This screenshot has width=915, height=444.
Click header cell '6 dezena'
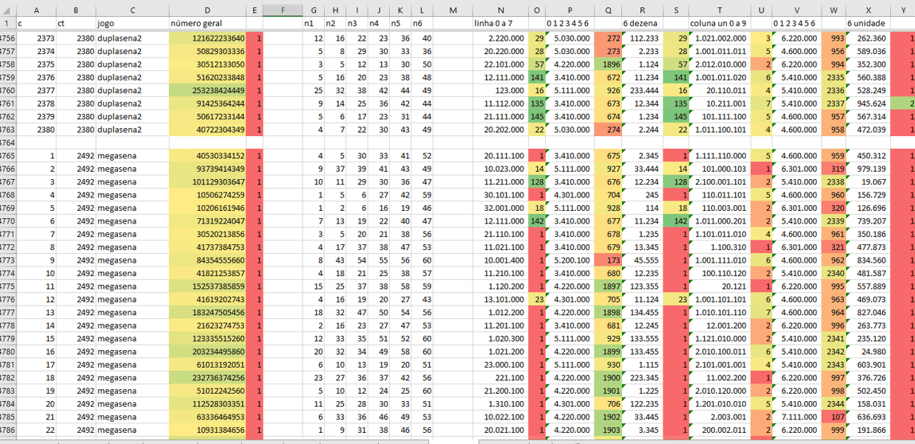[642, 23]
